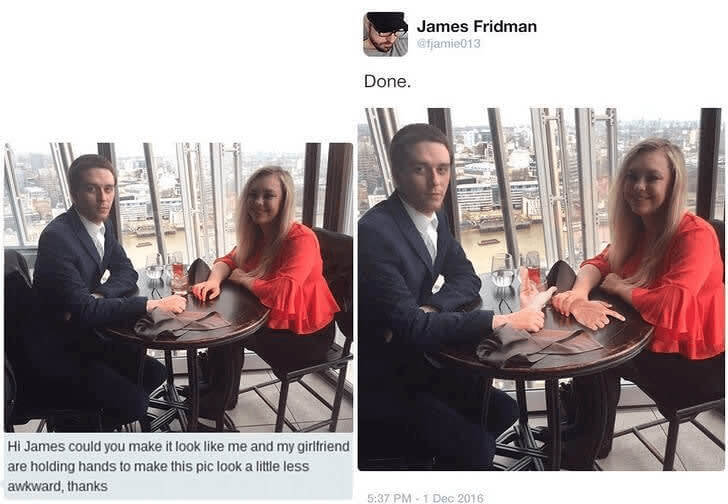The height and width of the screenshot is (504, 728).
Task: Click the woman's face in the original left photo
Action: click(264, 200)
